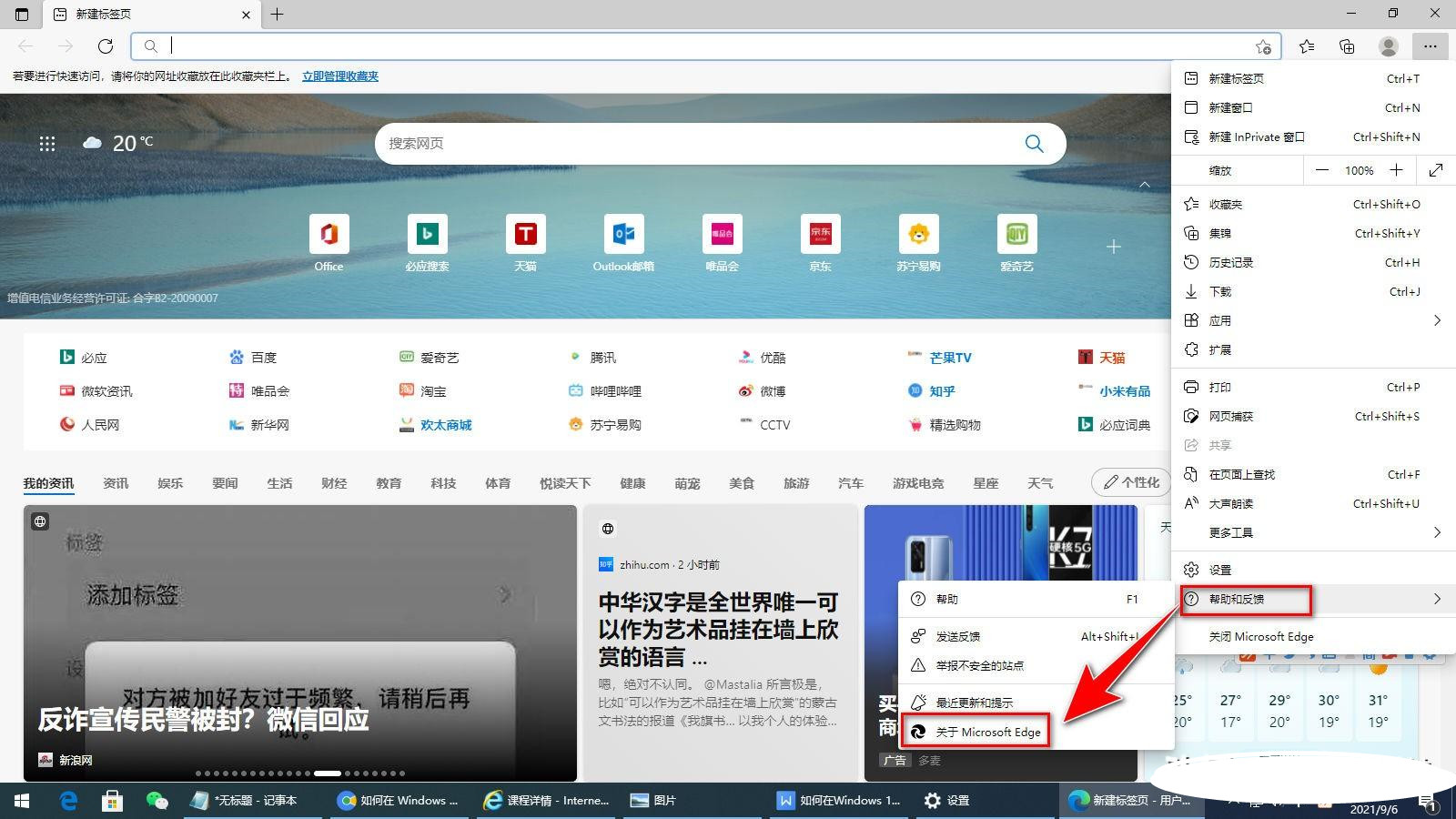Switch to the 娱乐 news tab

pos(170,483)
